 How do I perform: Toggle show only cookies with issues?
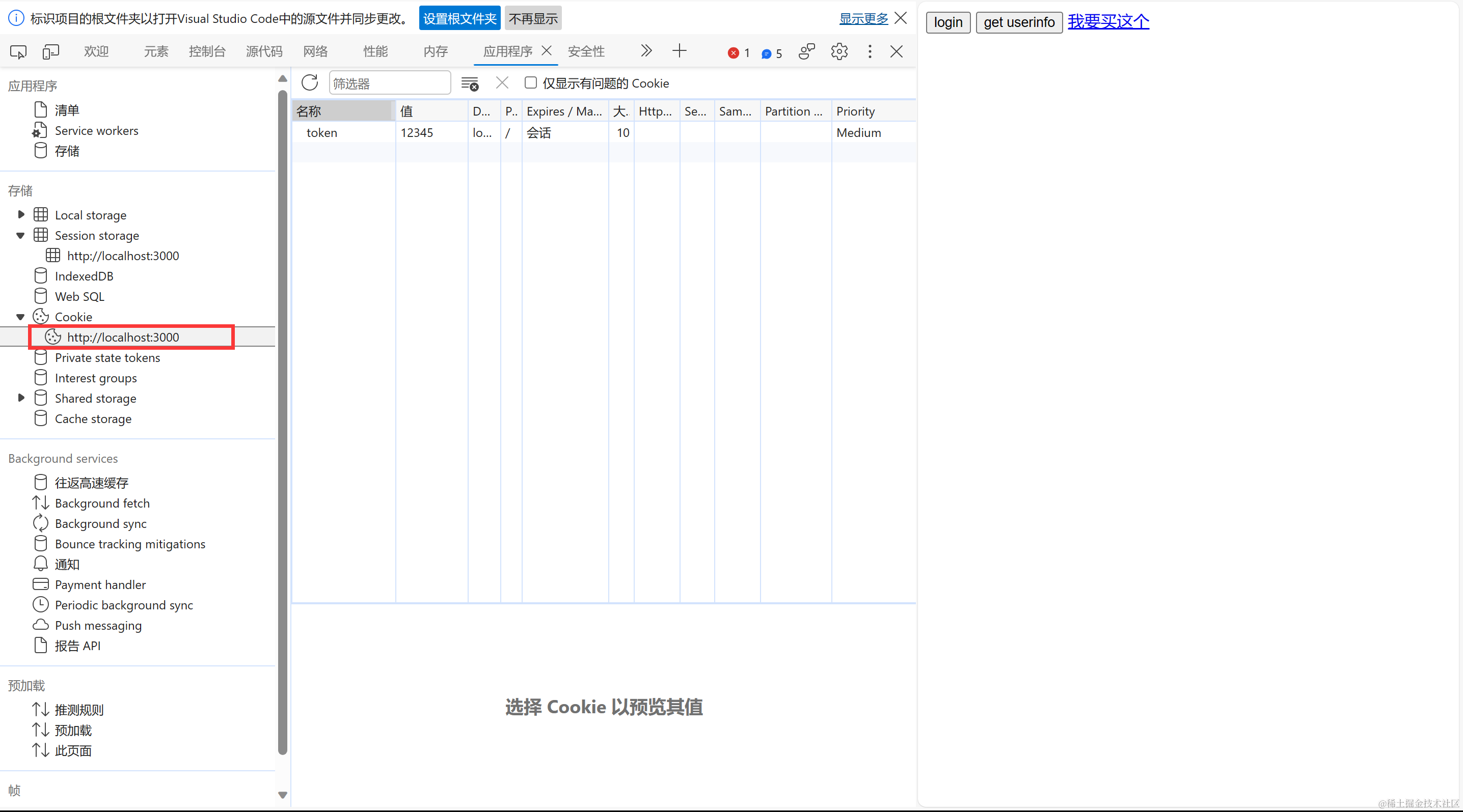[x=530, y=83]
